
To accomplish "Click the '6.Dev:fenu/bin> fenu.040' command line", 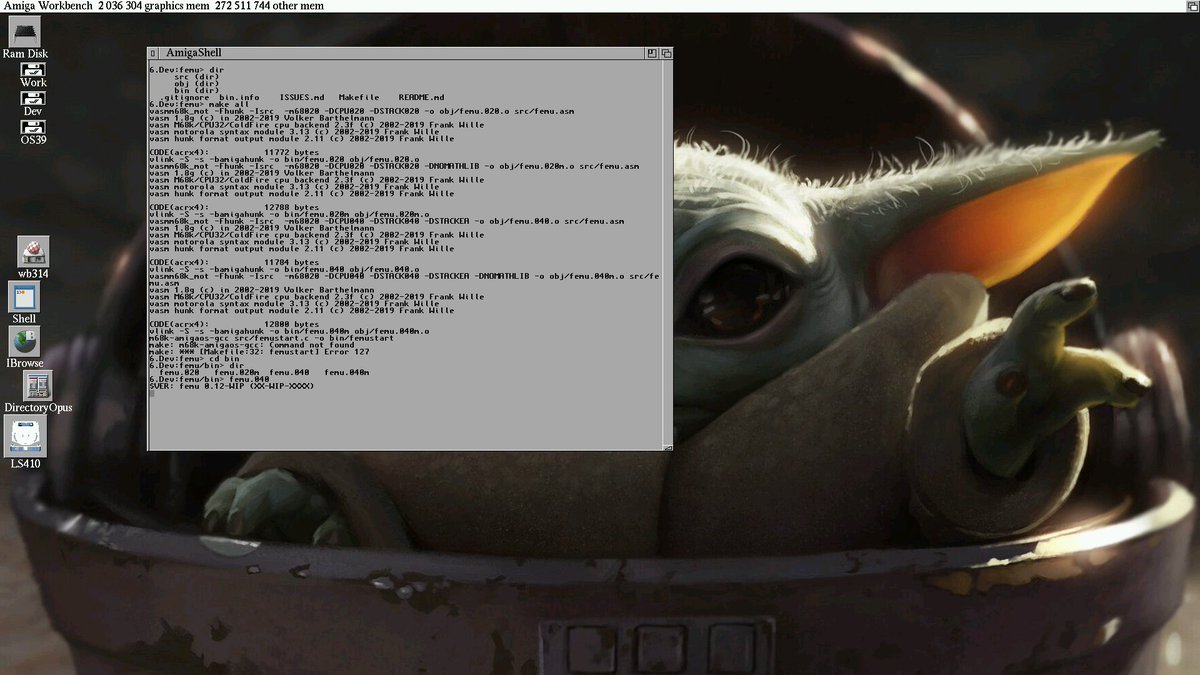I will [x=209, y=380].
